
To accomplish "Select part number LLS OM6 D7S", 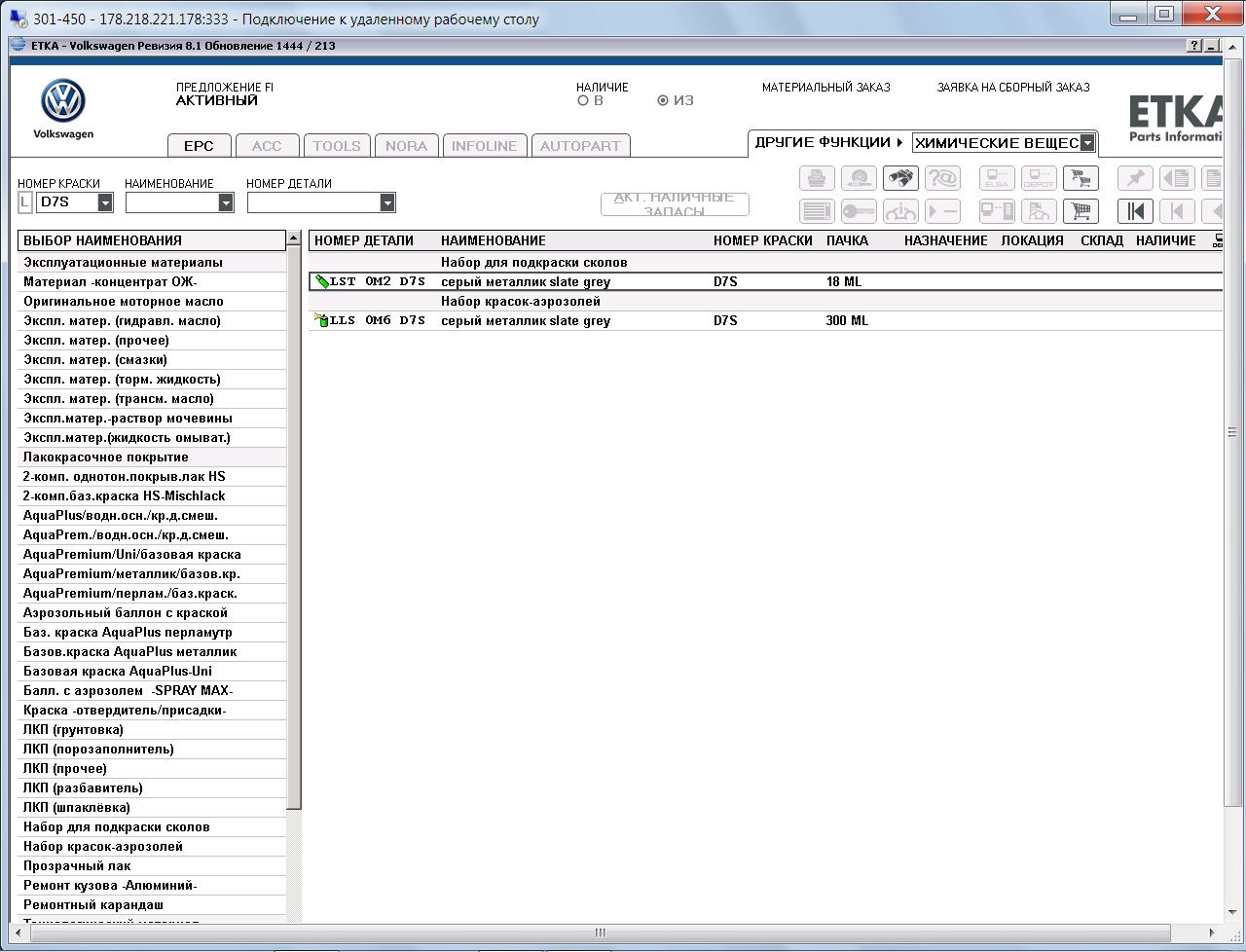I will 378,320.
